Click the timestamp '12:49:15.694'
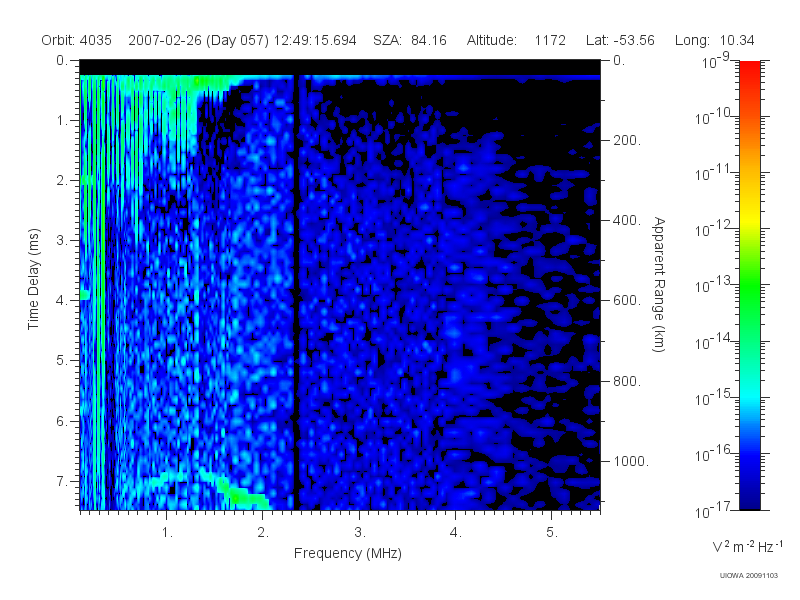800x600 pixels. click(x=315, y=40)
